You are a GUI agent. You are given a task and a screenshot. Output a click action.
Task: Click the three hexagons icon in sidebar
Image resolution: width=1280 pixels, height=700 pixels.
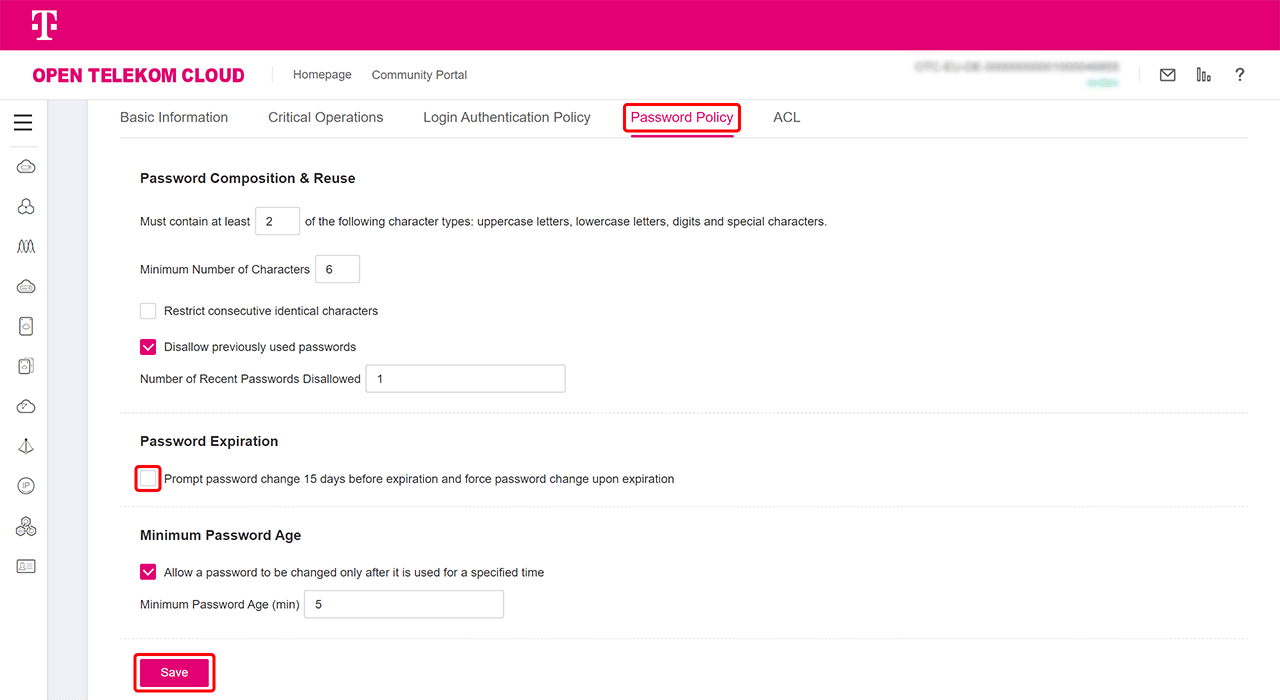[x=26, y=526]
